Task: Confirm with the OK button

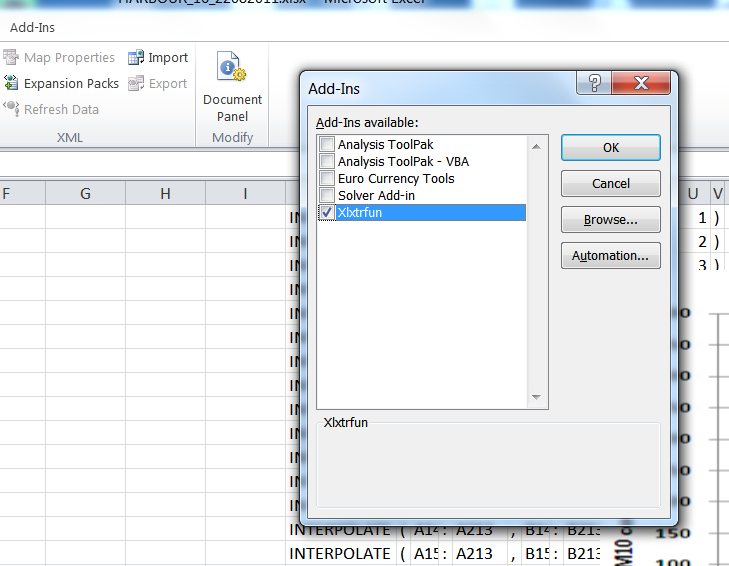Action: tap(610, 147)
